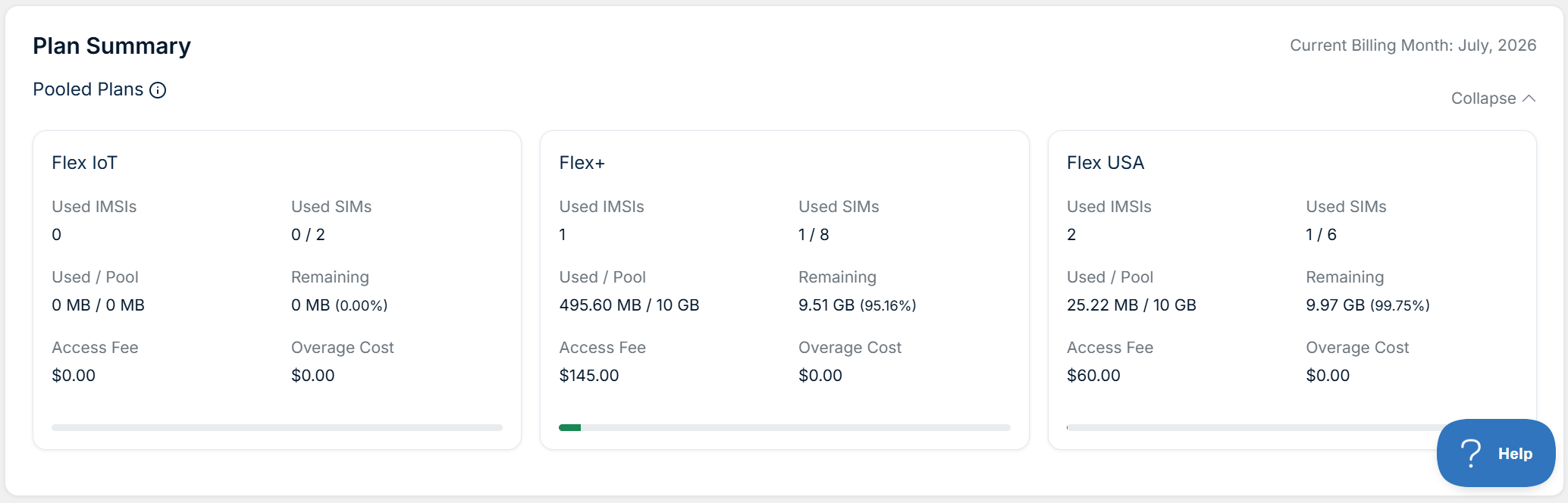Click the Flex+ Access Fee $145.00 value
This screenshot has height=503, width=1568.
coord(588,376)
